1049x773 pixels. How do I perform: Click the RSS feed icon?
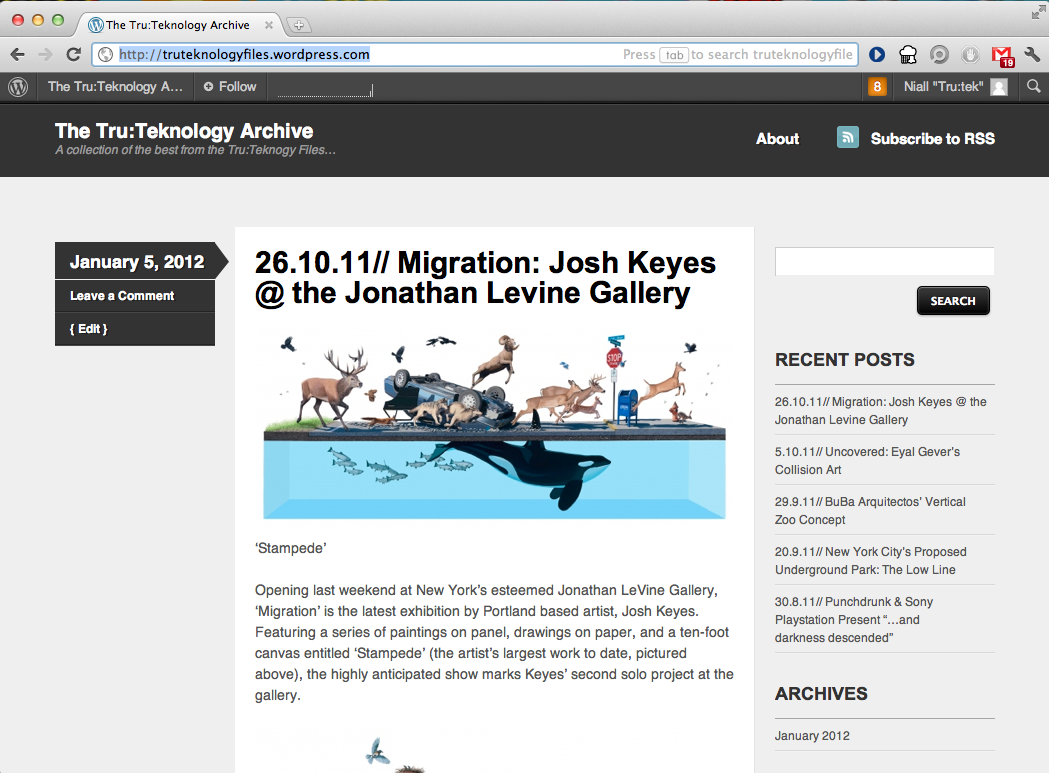point(848,138)
